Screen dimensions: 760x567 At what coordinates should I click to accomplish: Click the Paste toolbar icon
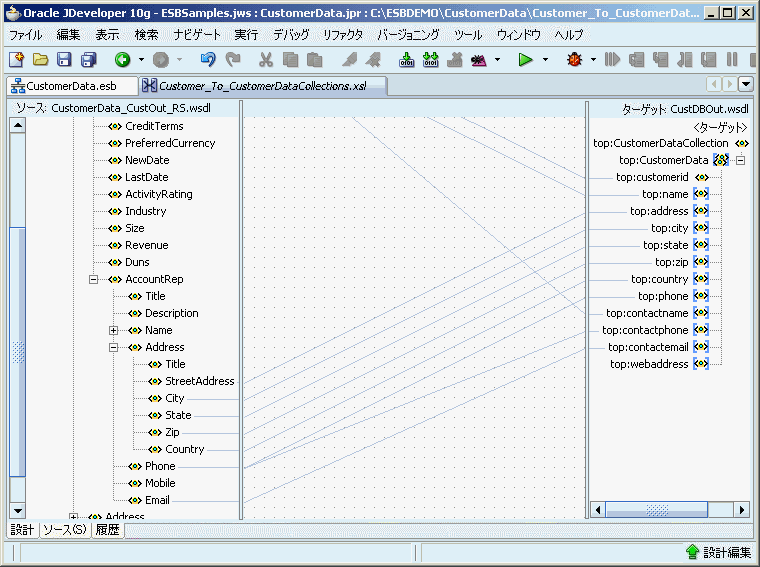(x=315, y=60)
